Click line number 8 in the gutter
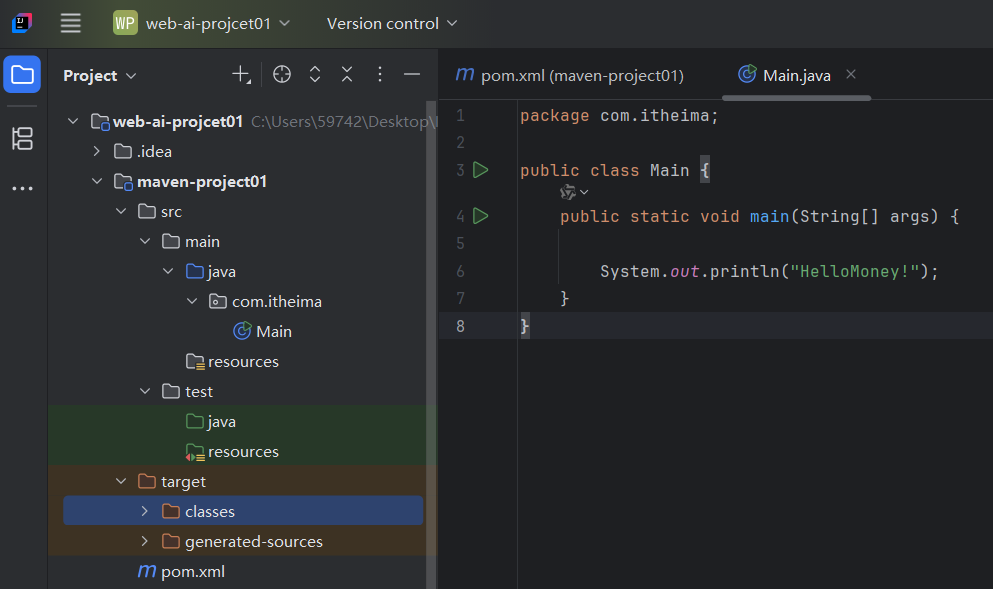 tap(460, 326)
